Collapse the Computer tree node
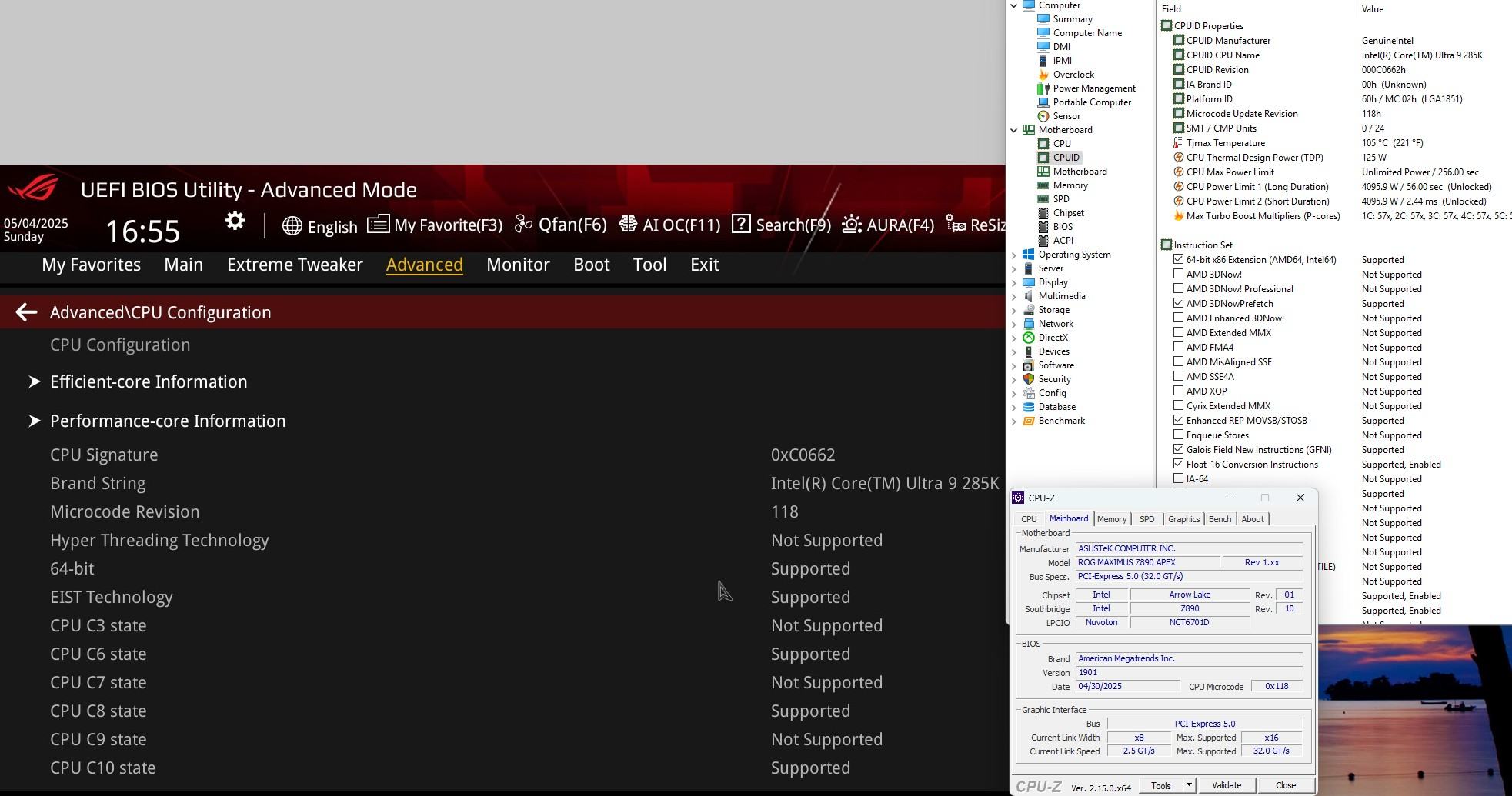 click(1014, 5)
